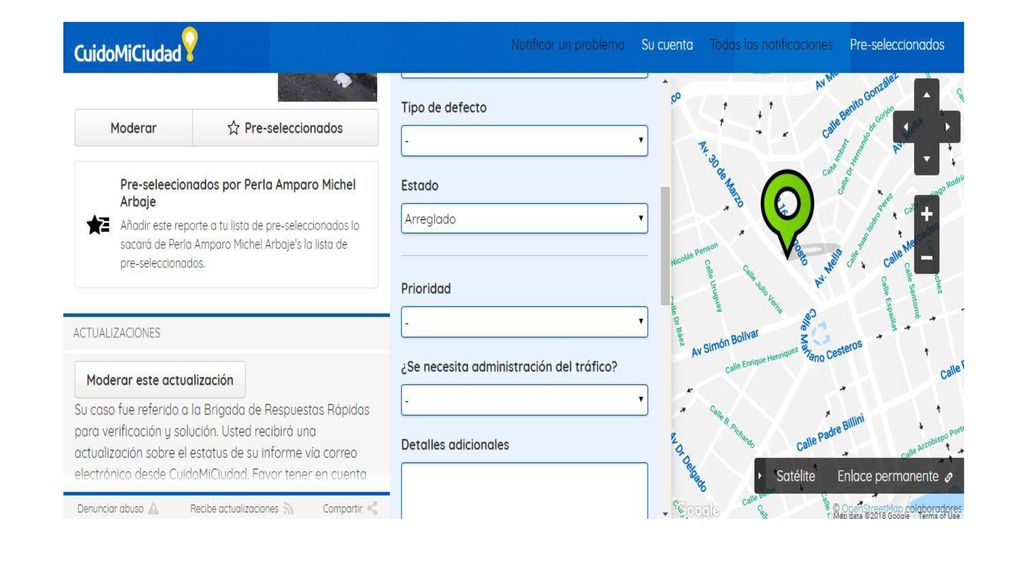Open Su cuenta menu item
The width and height of the screenshot is (1024, 576).
tap(667, 45)
